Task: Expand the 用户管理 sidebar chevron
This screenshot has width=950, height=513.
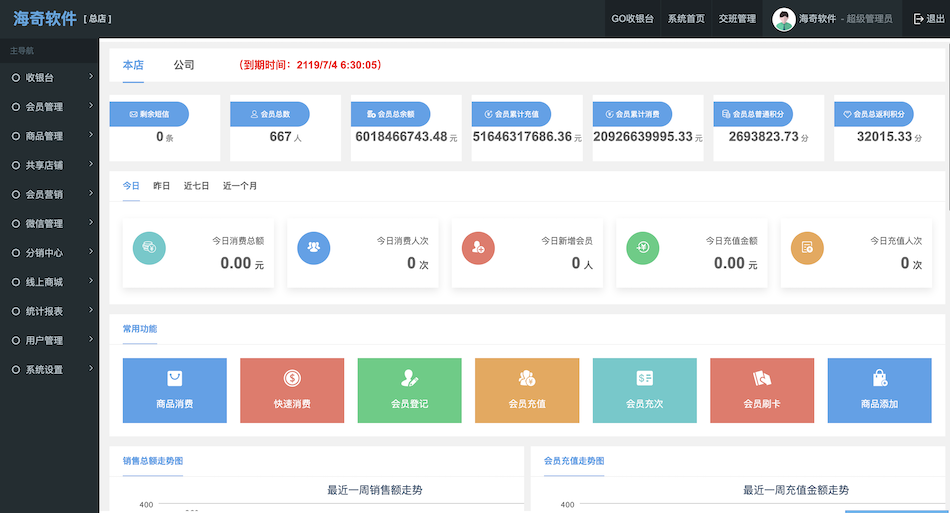Action: [91, 339]
